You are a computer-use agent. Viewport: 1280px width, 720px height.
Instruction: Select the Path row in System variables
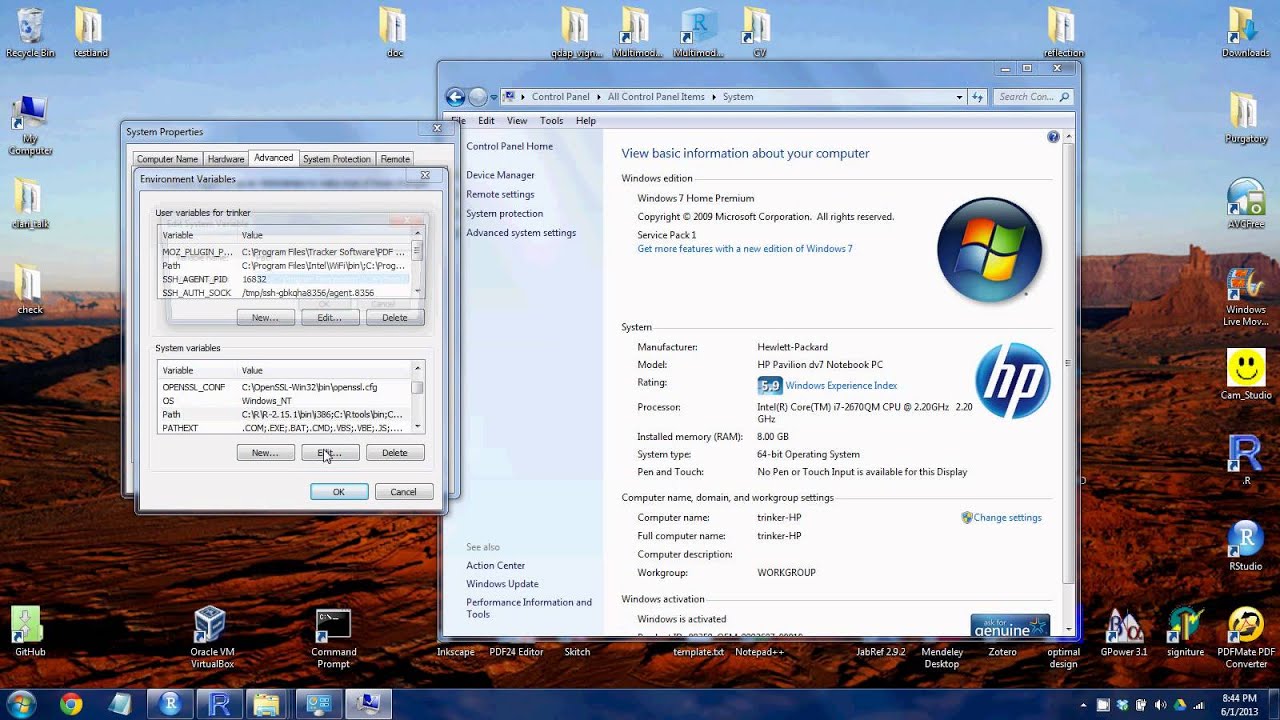click(285, 414)
